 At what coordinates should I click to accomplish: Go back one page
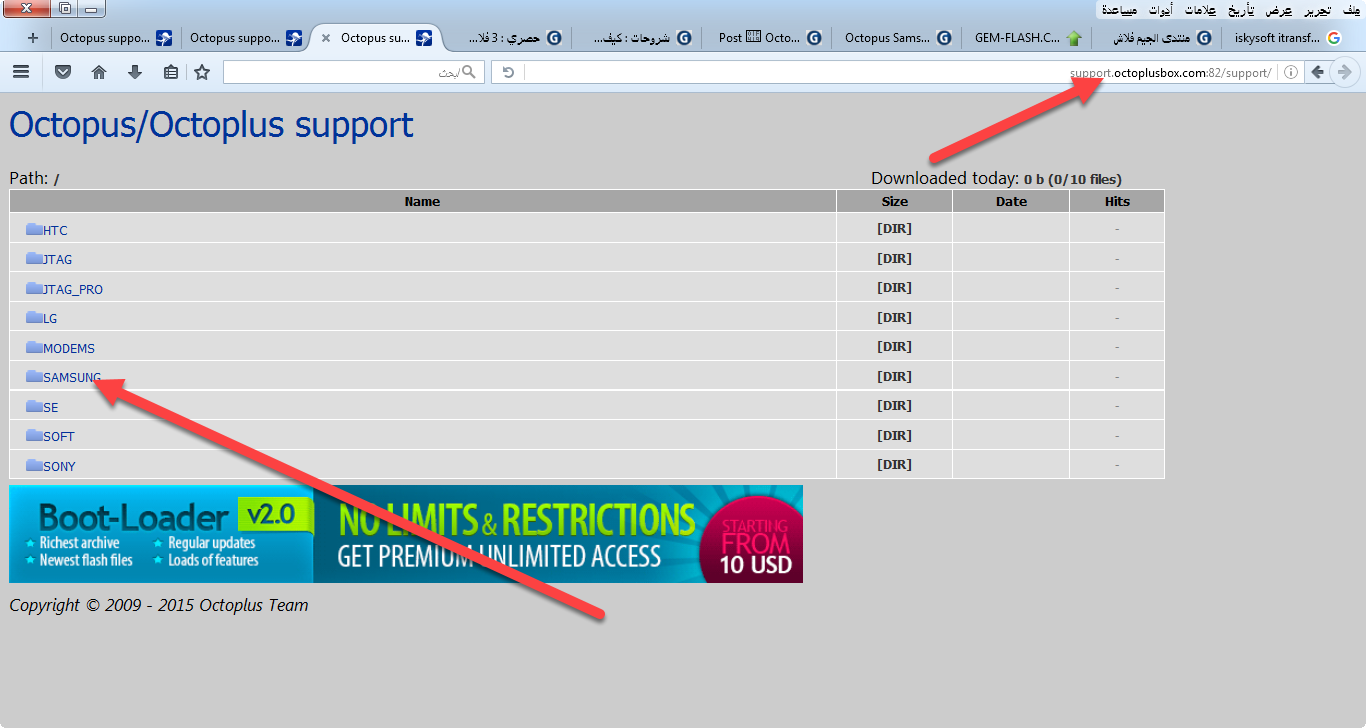(x=1318, y=72)
